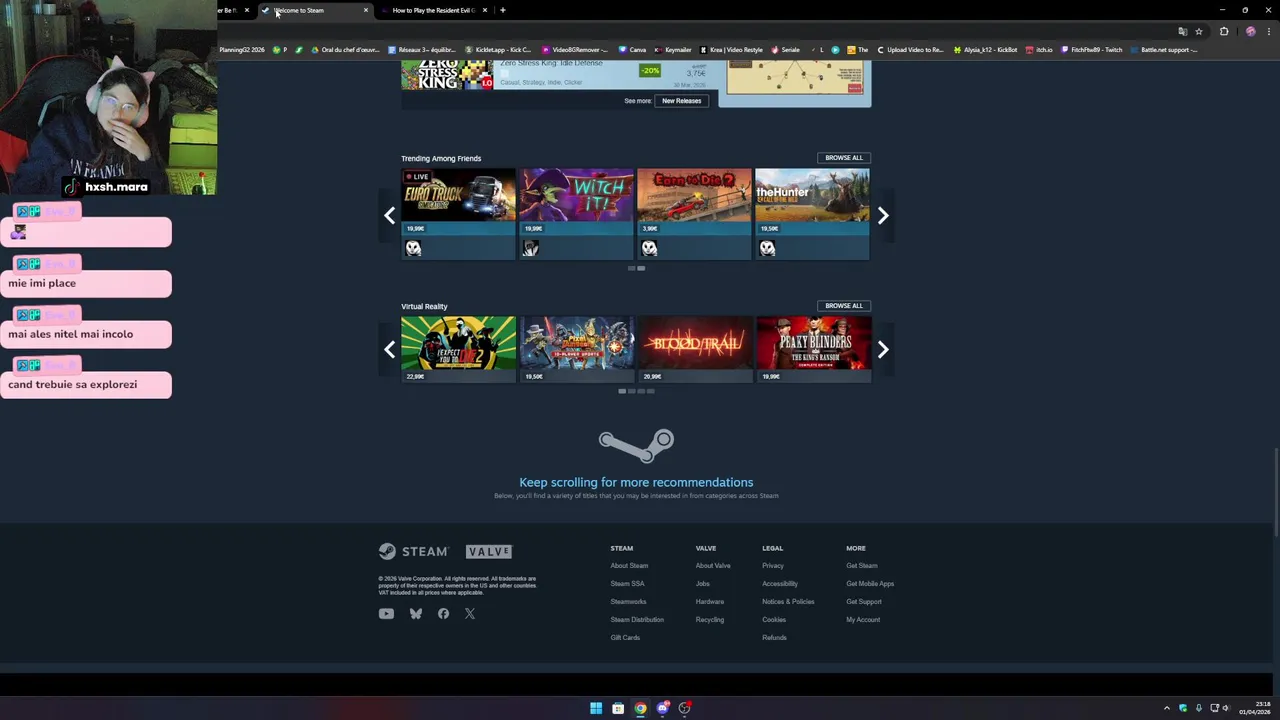Open the Get Mobile Apps footer link

[x=870, y=584]
